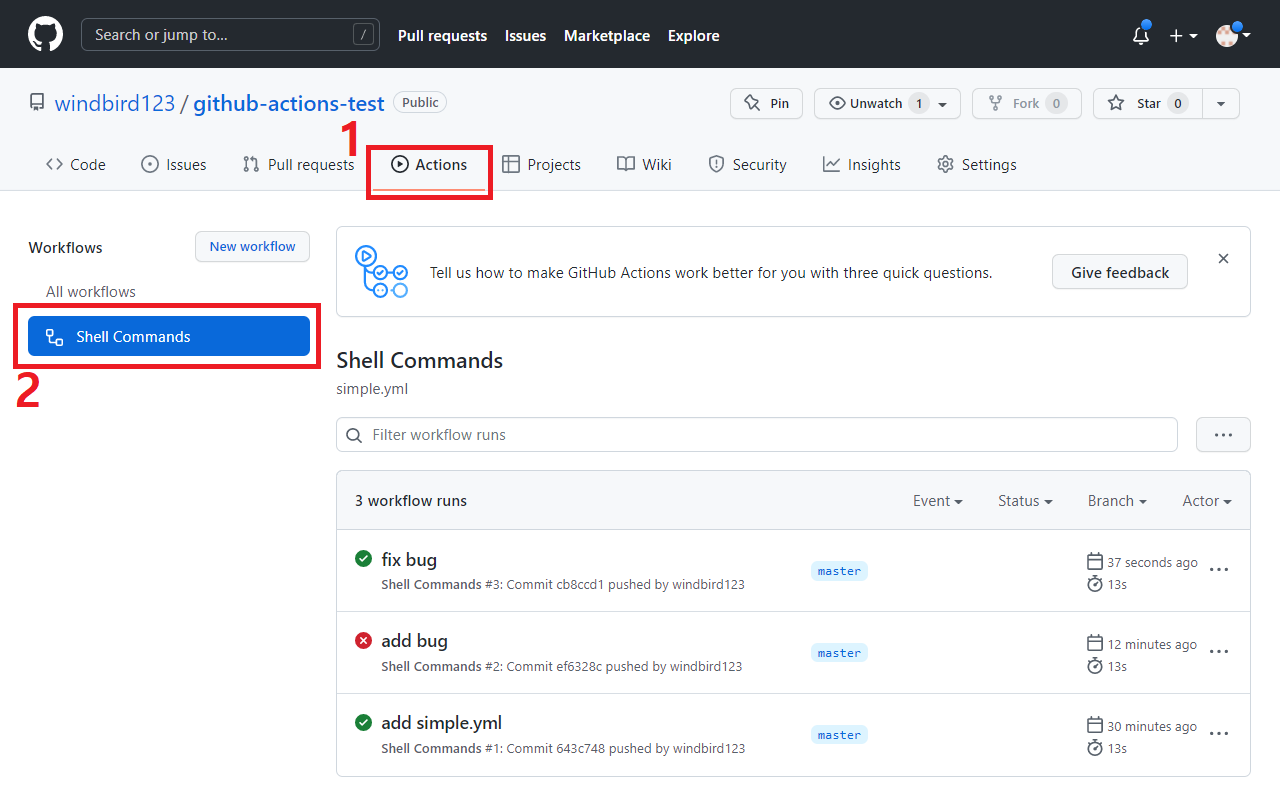The height and width of the screenshot is (787, 1280).
Task: Open the add simple.yml workflow run
Action: click(x=441, y=722)
